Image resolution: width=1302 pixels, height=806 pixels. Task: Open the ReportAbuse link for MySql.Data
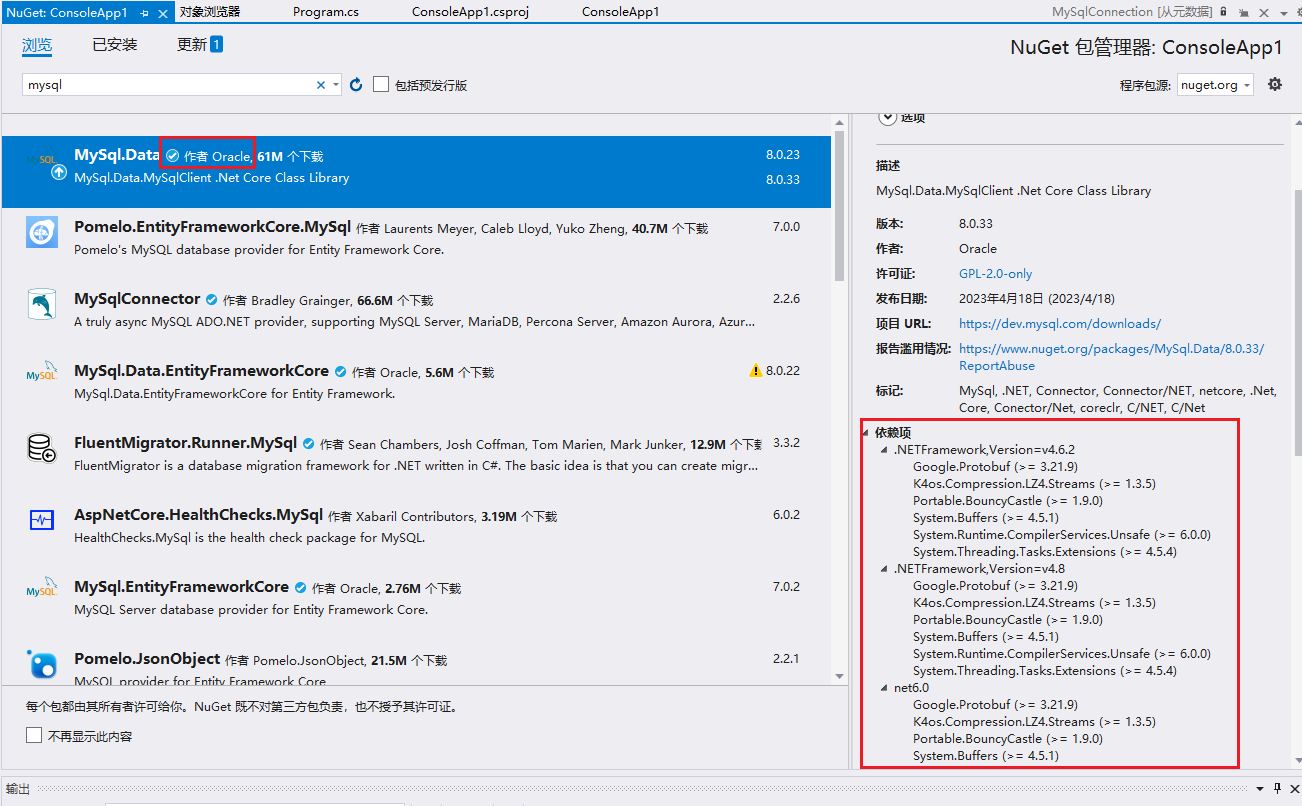(x=1111, y=357)
